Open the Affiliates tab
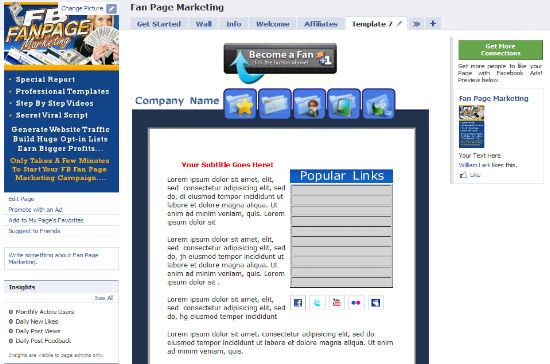 click(321, 24)
